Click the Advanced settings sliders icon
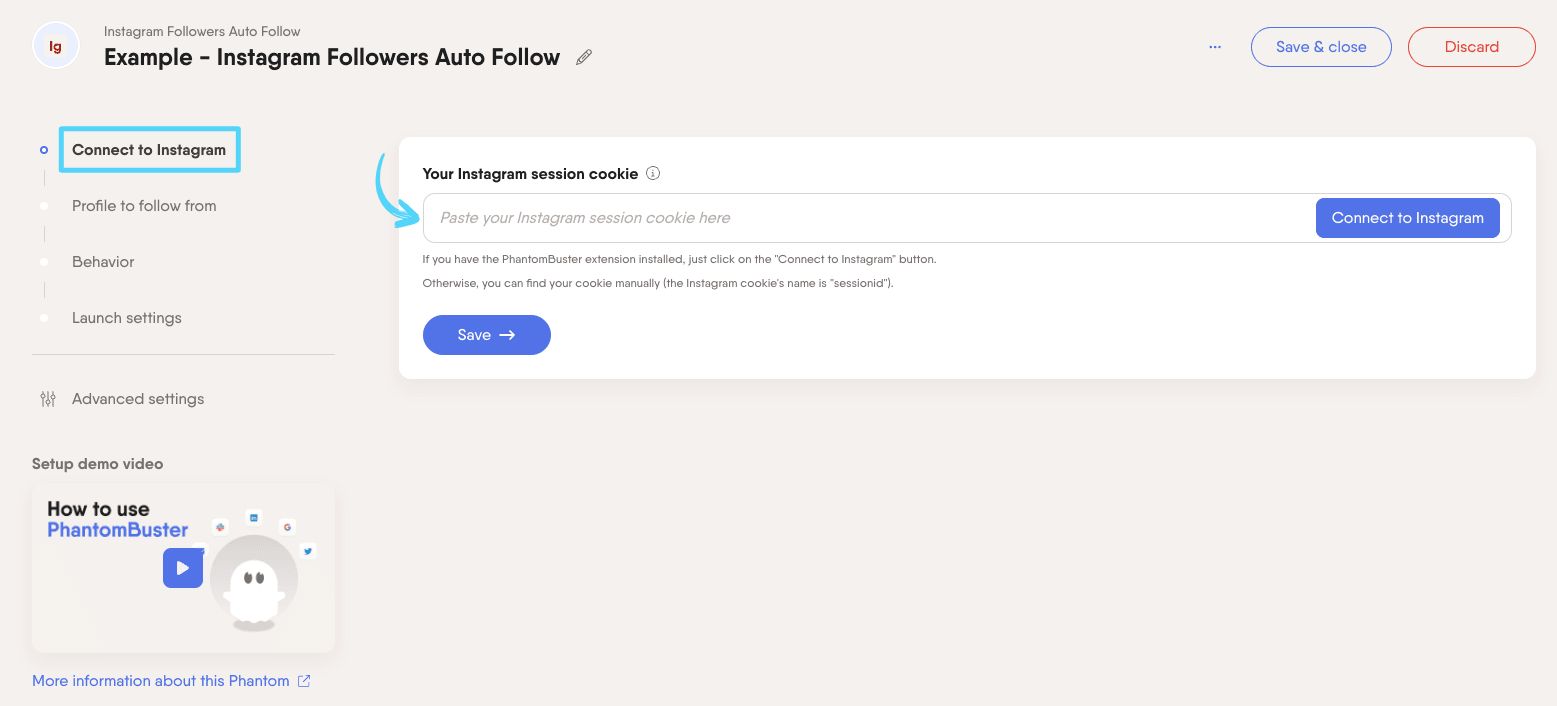 click(48, 399)
